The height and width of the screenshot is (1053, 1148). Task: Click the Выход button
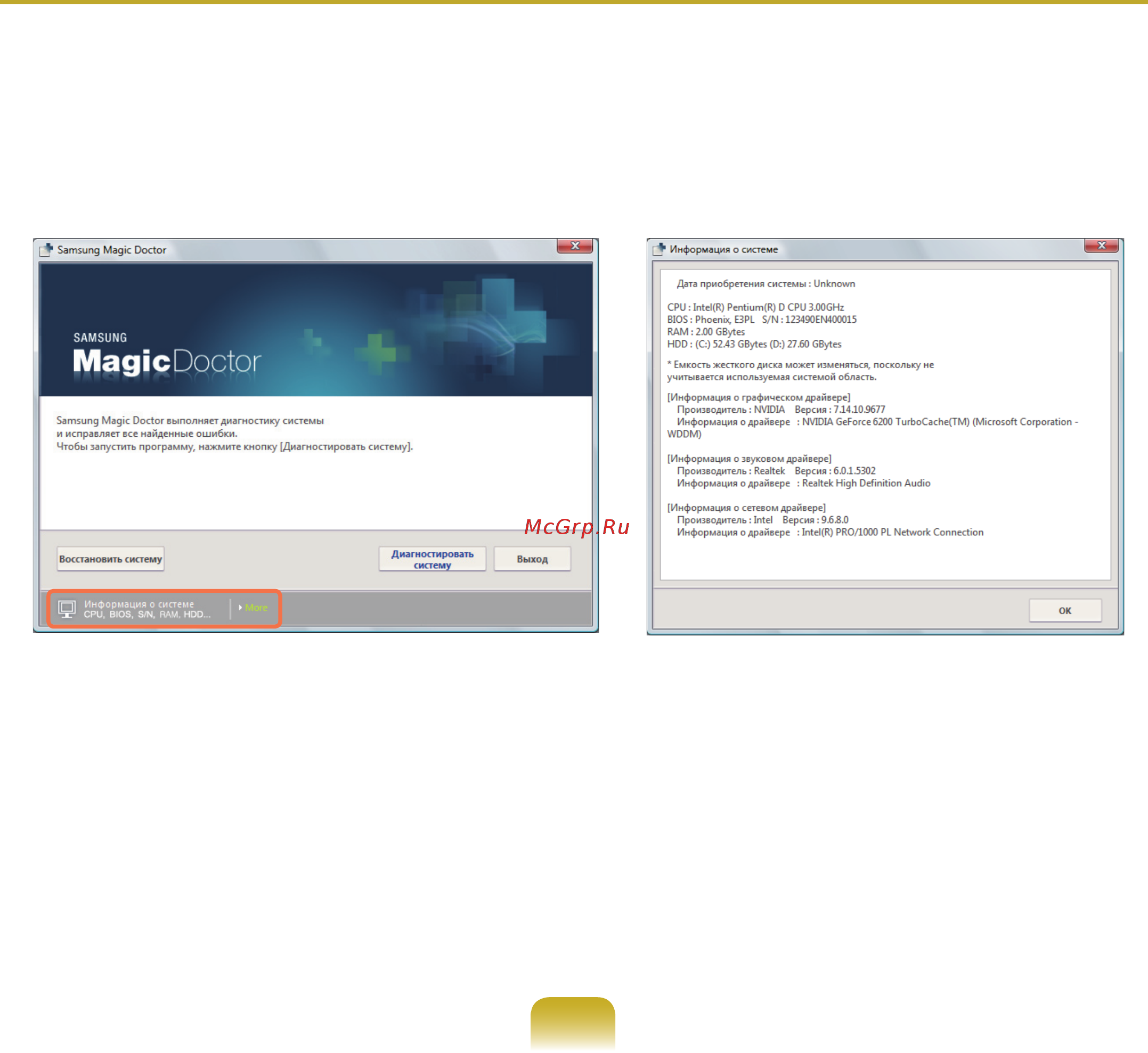tap(532, 559)
